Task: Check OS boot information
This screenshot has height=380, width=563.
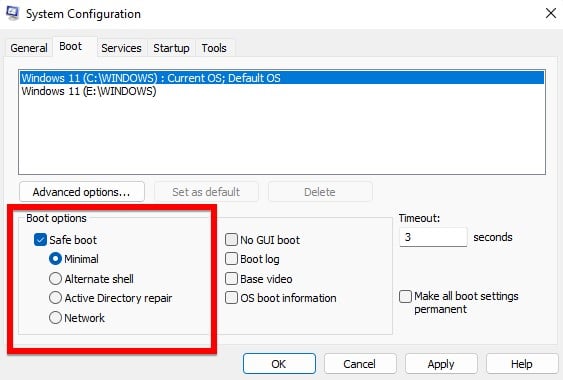Action: pyautogui.click(x=231, y=298)
